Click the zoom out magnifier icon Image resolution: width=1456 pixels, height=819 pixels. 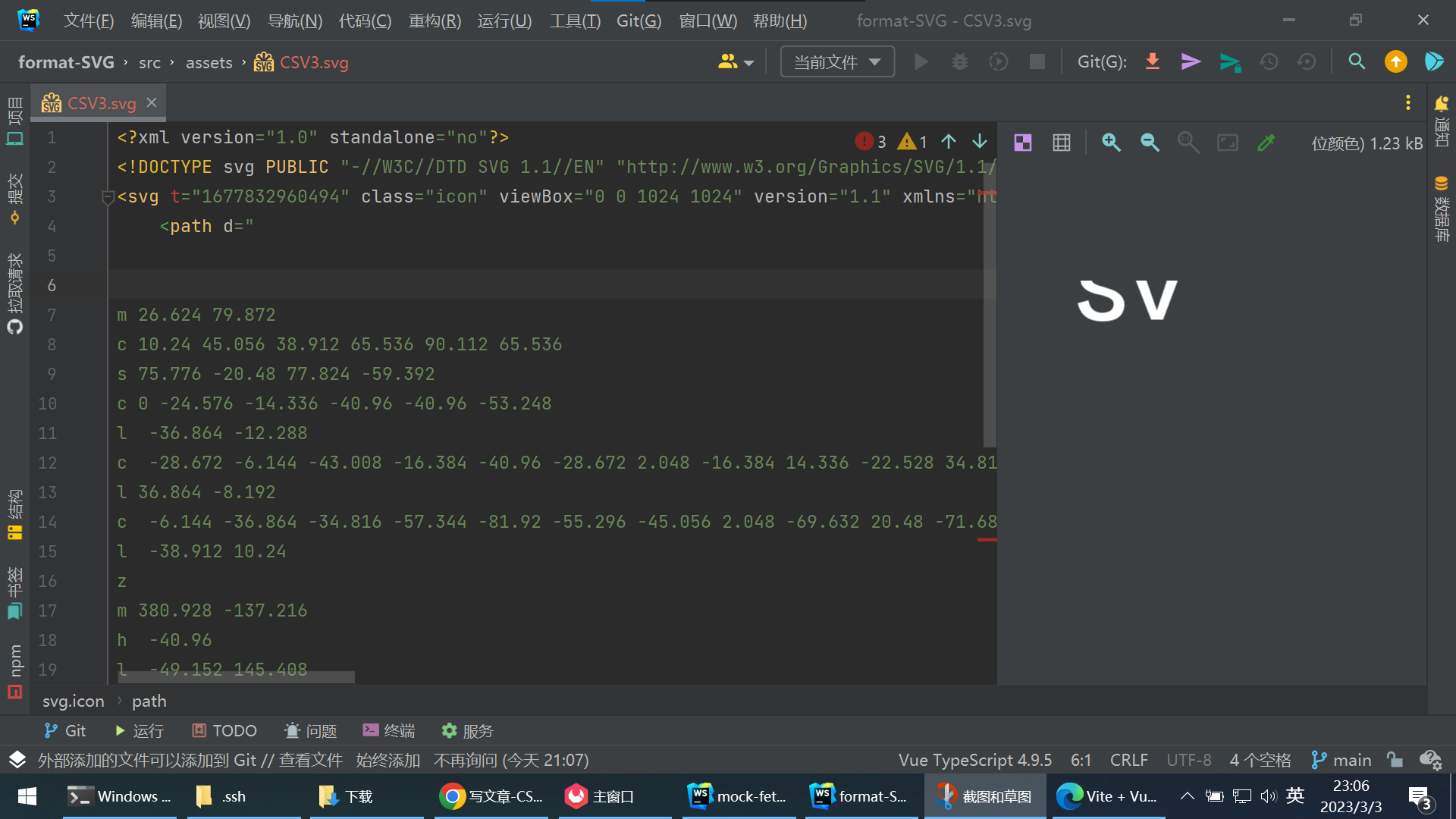pyautogui.click(x=1150, y=143)
